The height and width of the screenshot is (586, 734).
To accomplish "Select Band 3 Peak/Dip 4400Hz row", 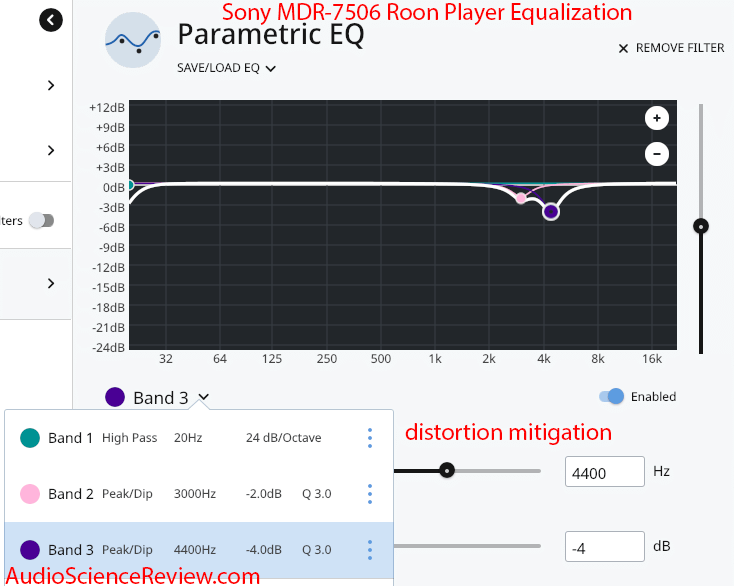I will pos(199,550).
